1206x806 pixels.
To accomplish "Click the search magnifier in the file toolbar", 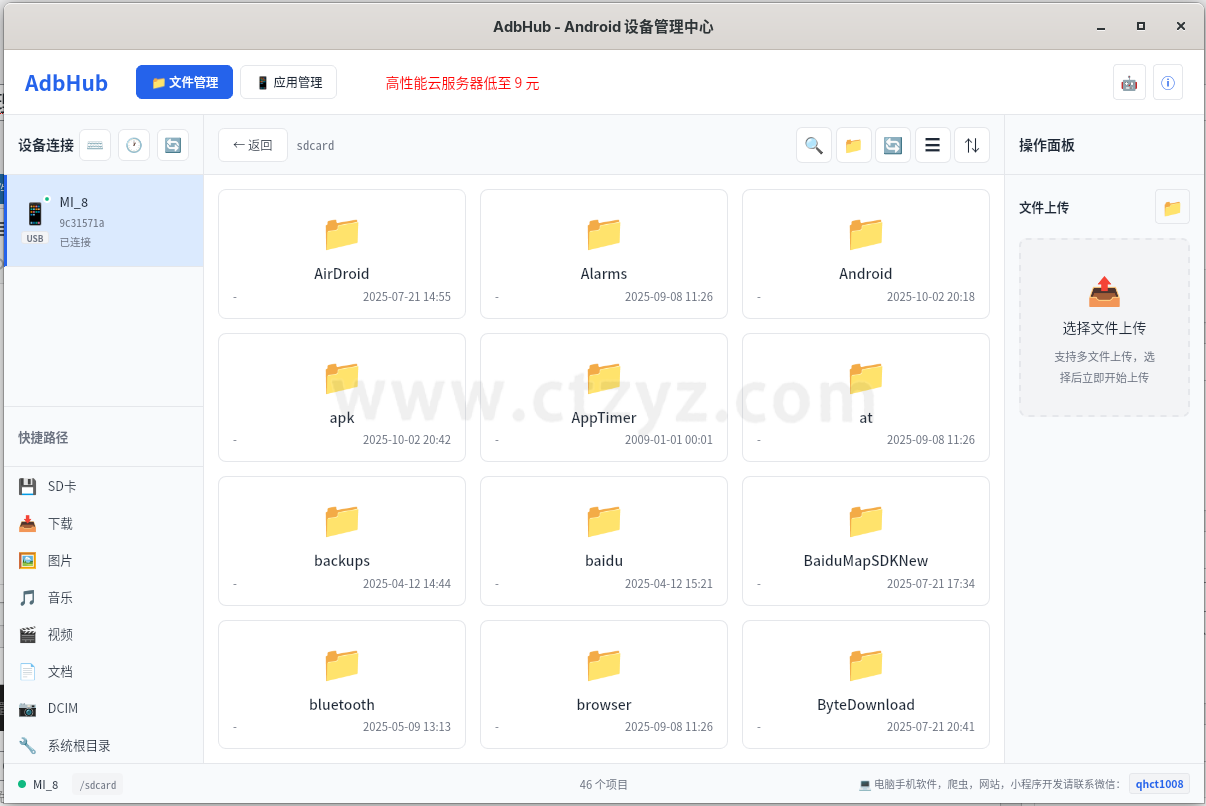I will click(x=814, y=145).
